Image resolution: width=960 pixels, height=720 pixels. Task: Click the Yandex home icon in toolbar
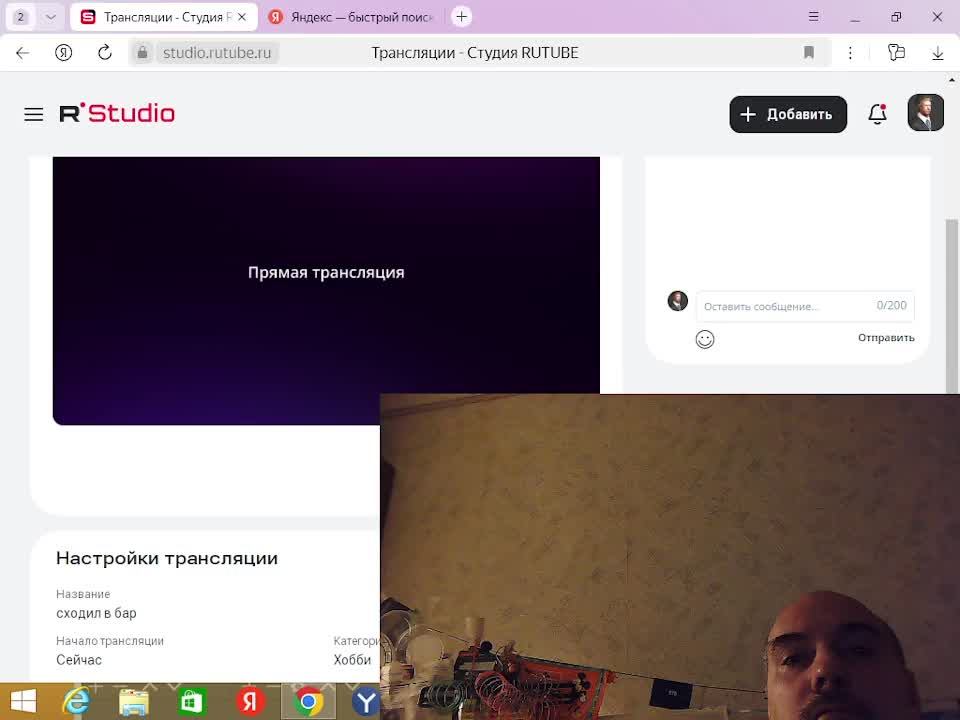tap(63, 53)
